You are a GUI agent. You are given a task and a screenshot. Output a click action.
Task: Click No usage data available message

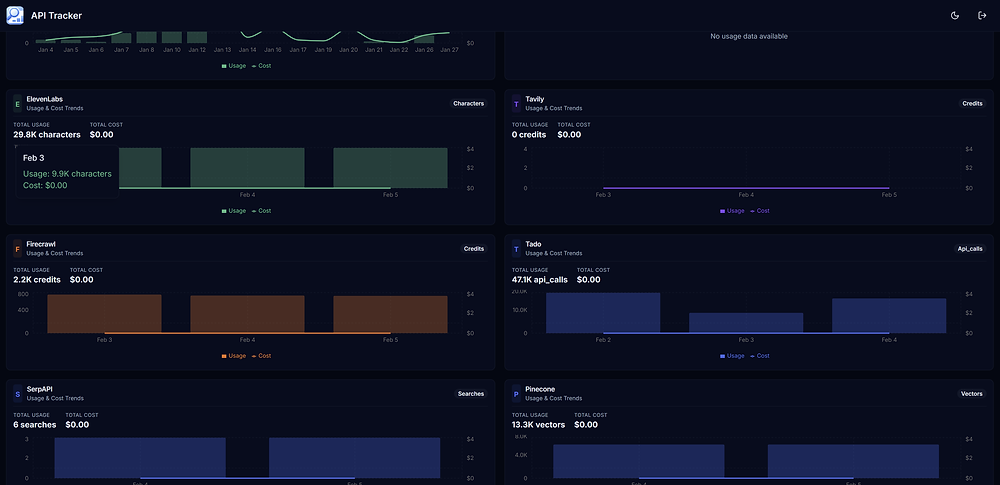[749, 36]
